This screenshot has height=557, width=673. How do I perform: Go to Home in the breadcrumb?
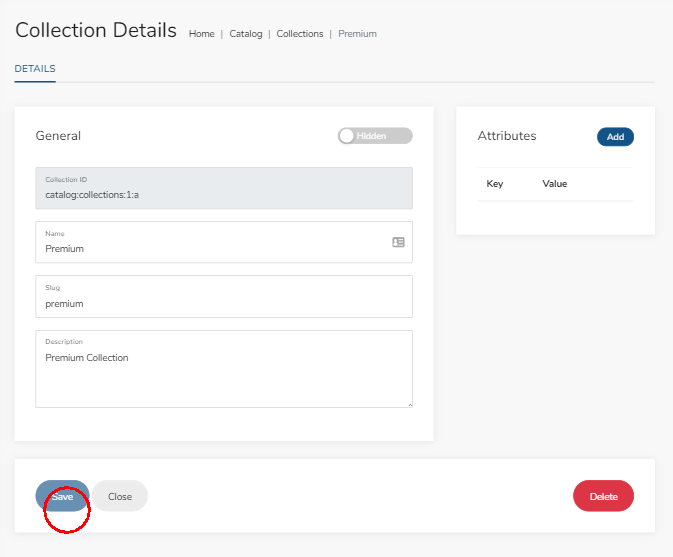point(202,34)
